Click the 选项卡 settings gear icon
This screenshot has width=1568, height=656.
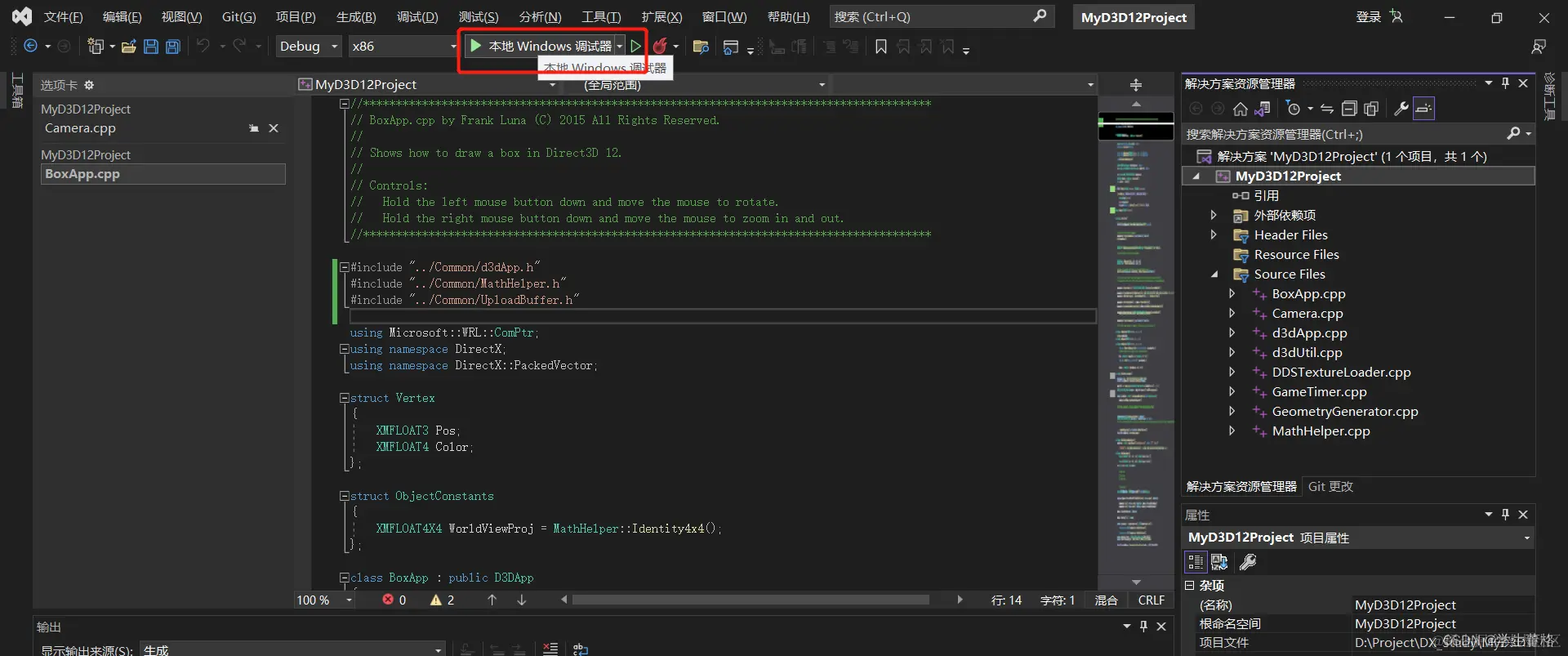pyautogui.click(x=89, y=85)
